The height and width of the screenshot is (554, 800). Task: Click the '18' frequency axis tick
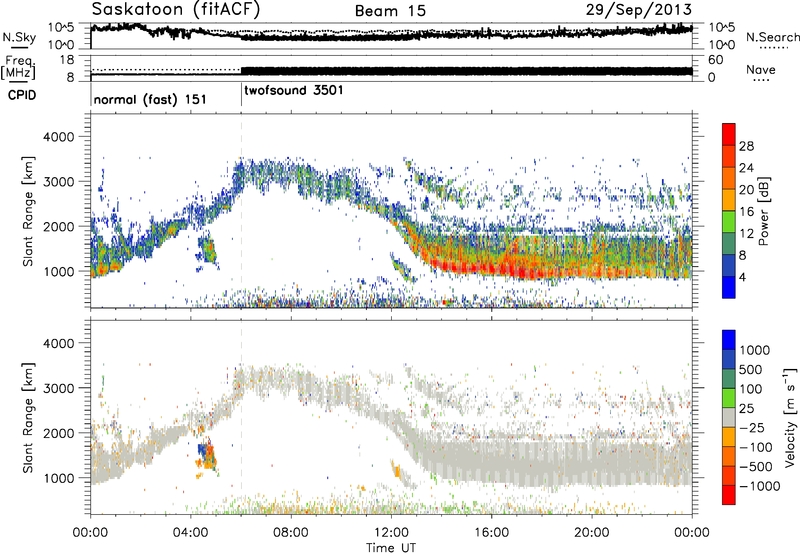67,59
